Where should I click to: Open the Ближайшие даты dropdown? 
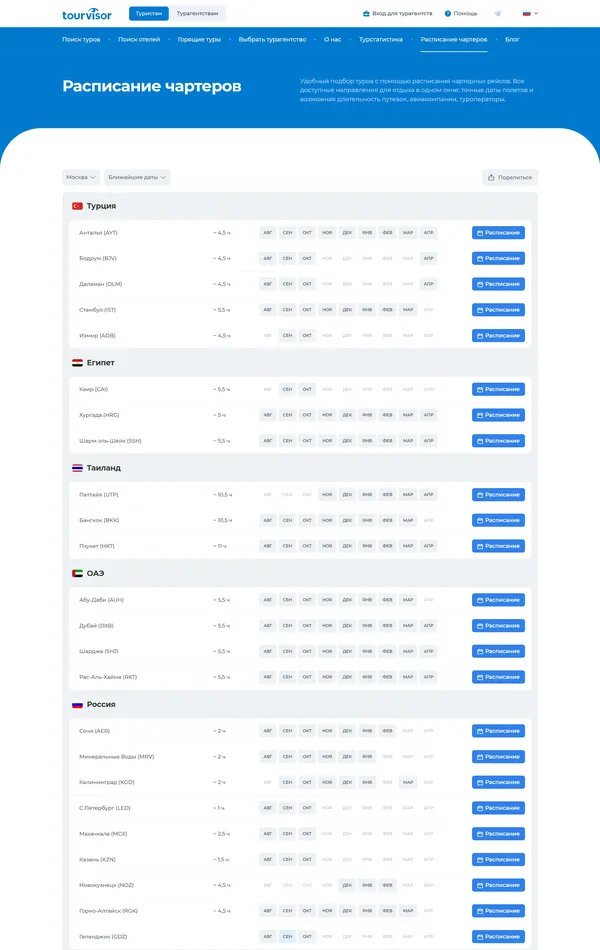point(136,177)
